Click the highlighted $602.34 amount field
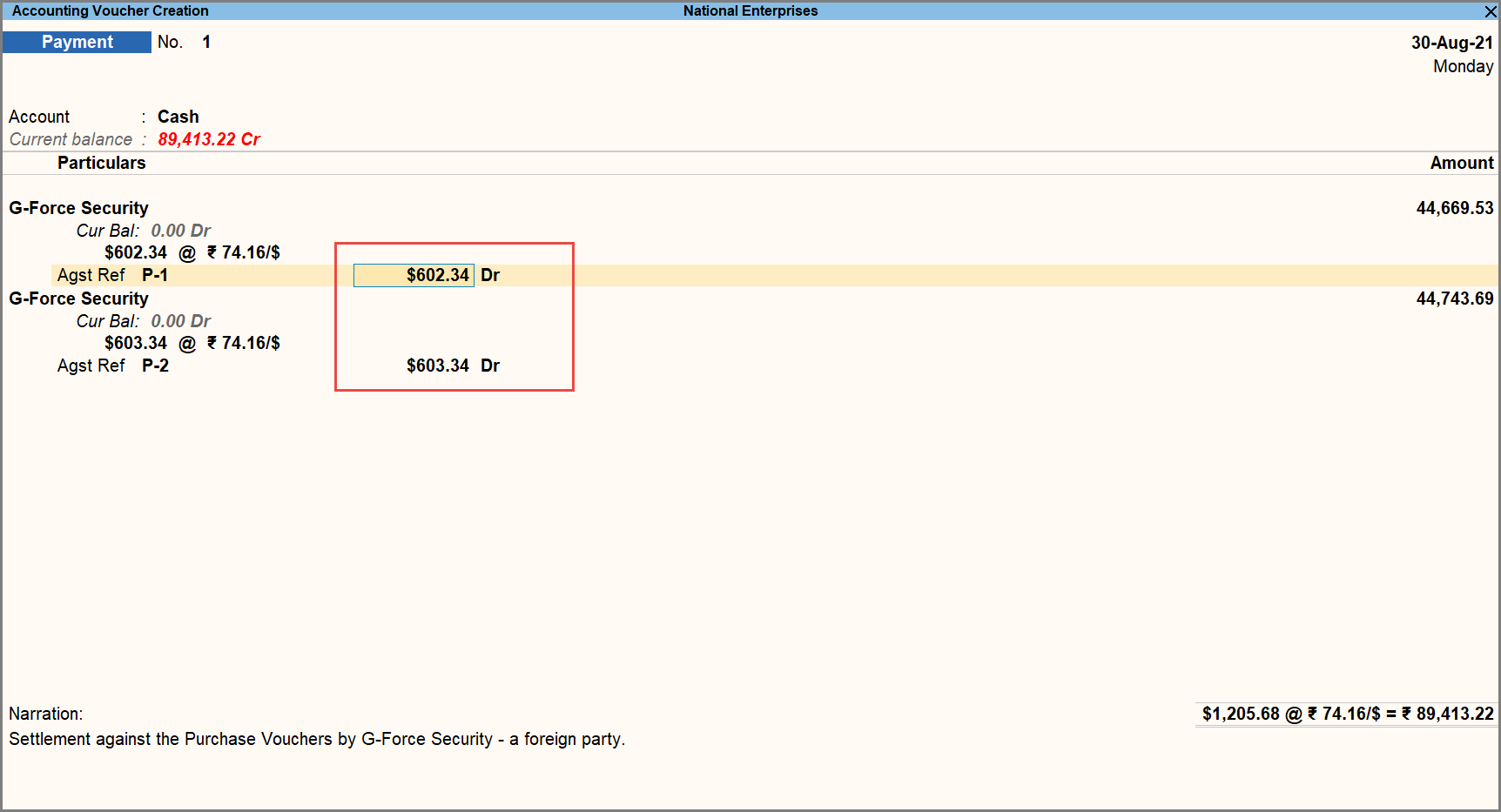This screenshot has height=812, width=1501. [414, 275]
